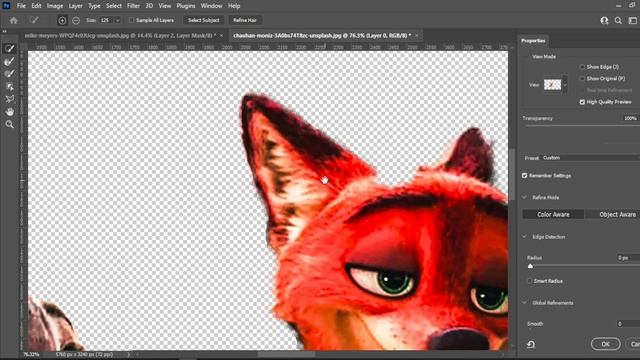
Task: Open the Filter menu
Action: tap(133, 6)
